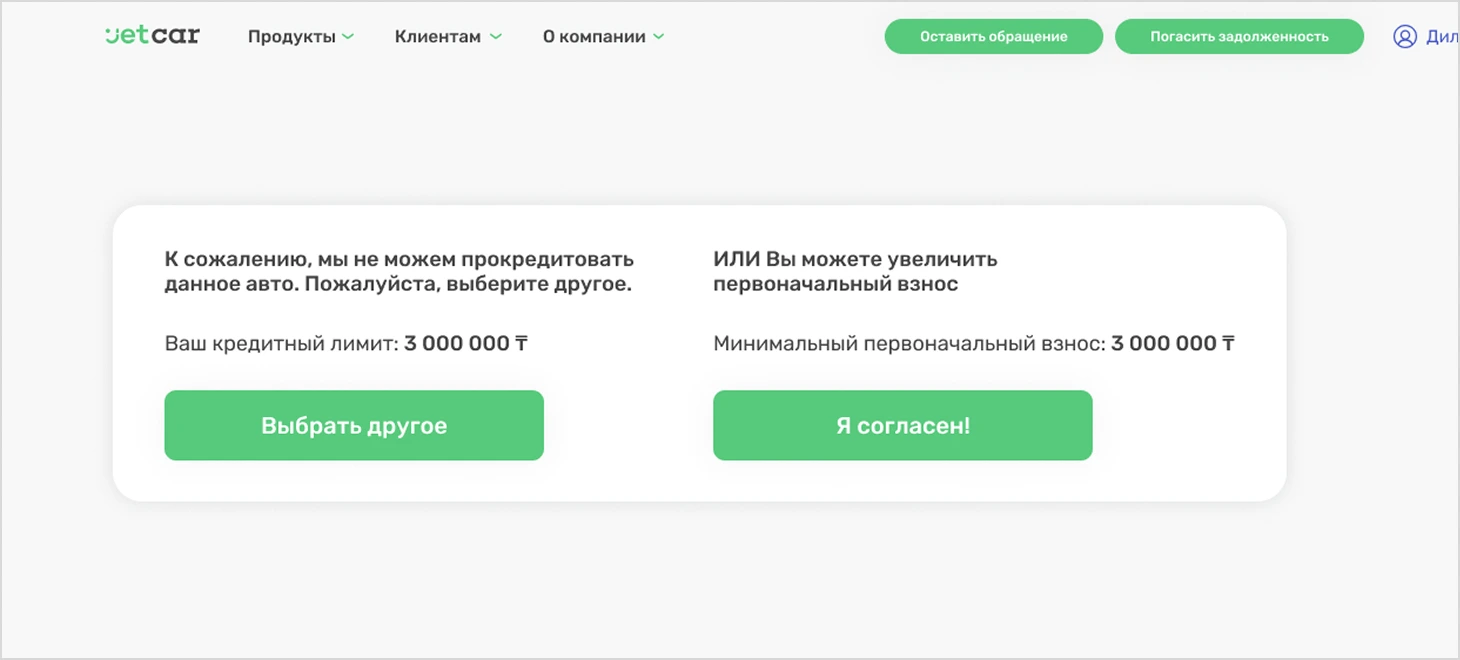The width and height of the screenshot is (1460, 660).
Task: Click the minimum down payment amount text
Action: [x=1166, y=342]
